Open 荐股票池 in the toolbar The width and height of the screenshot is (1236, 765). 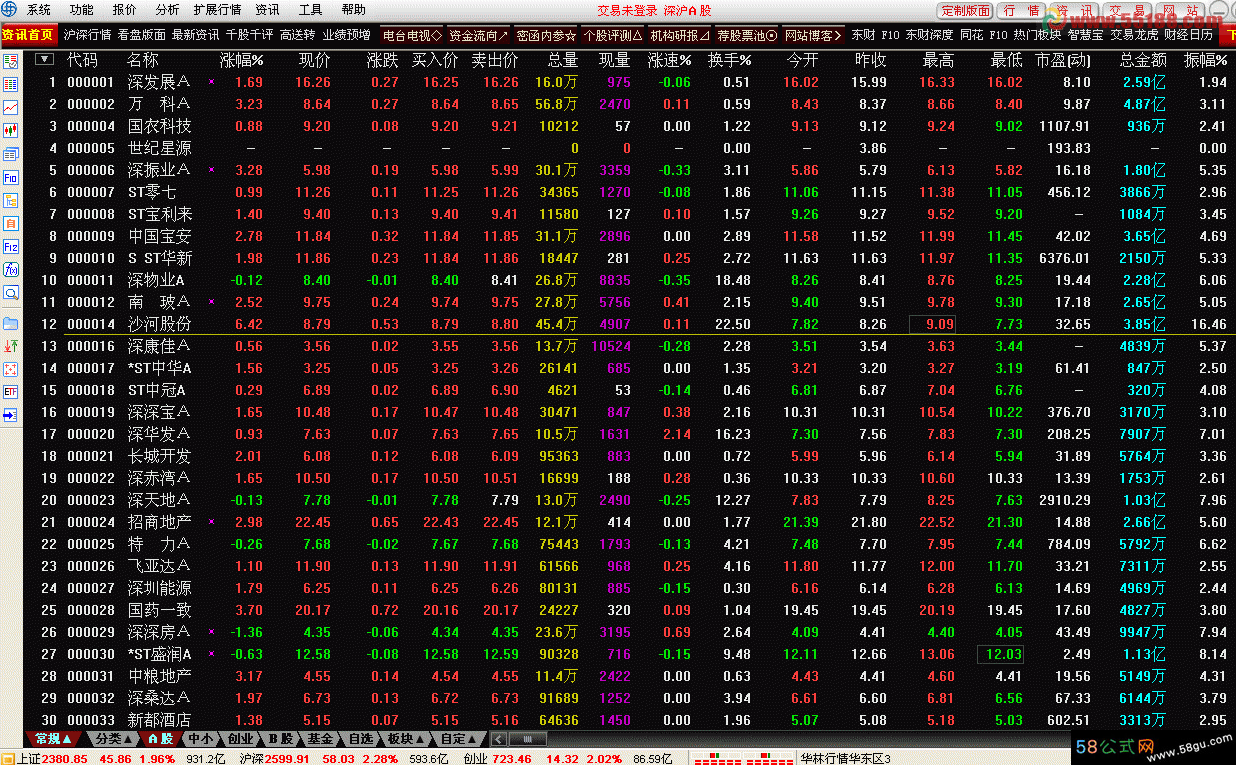746,35
